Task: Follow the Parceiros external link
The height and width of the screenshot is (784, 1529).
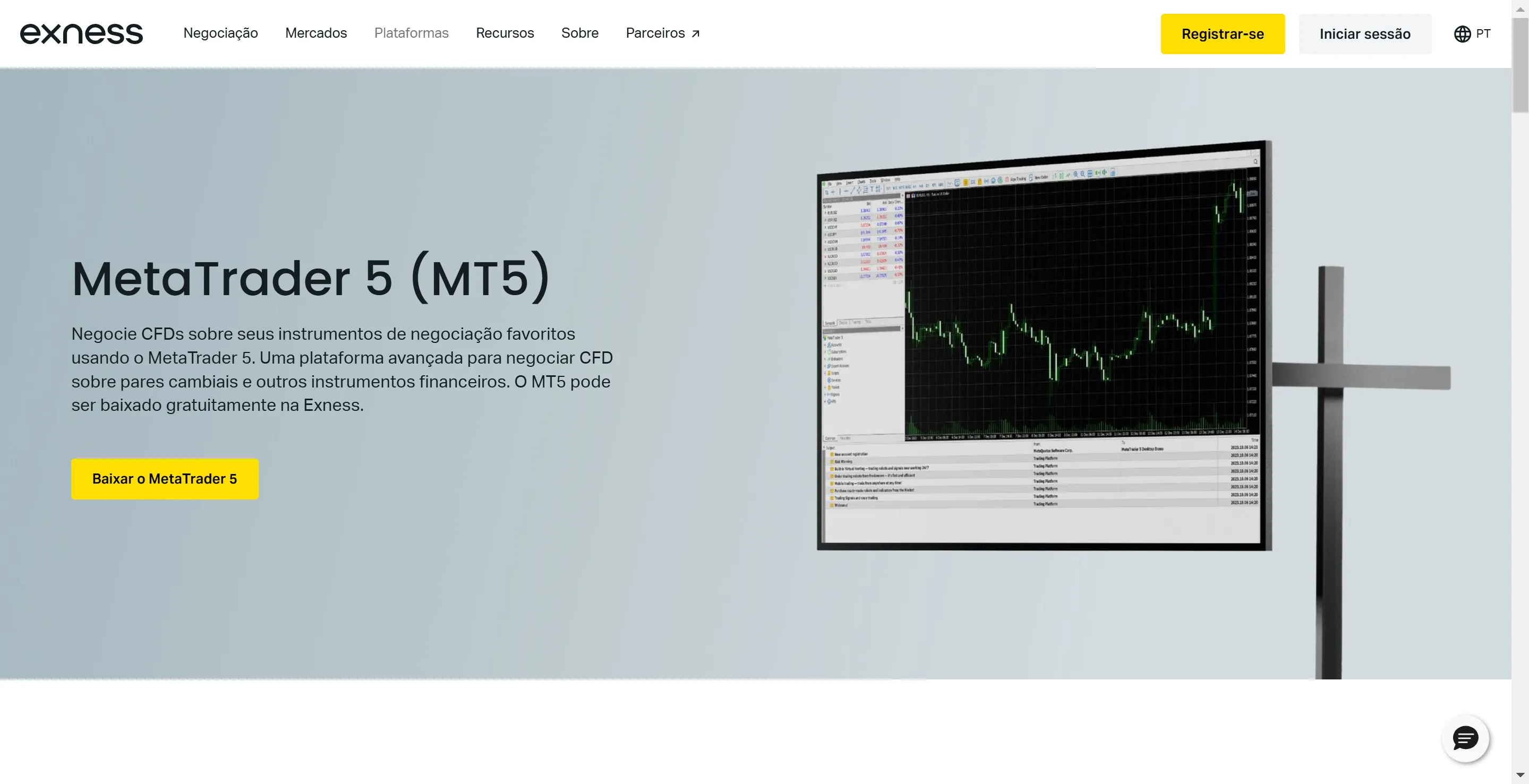Action: [x=663, y=33]
